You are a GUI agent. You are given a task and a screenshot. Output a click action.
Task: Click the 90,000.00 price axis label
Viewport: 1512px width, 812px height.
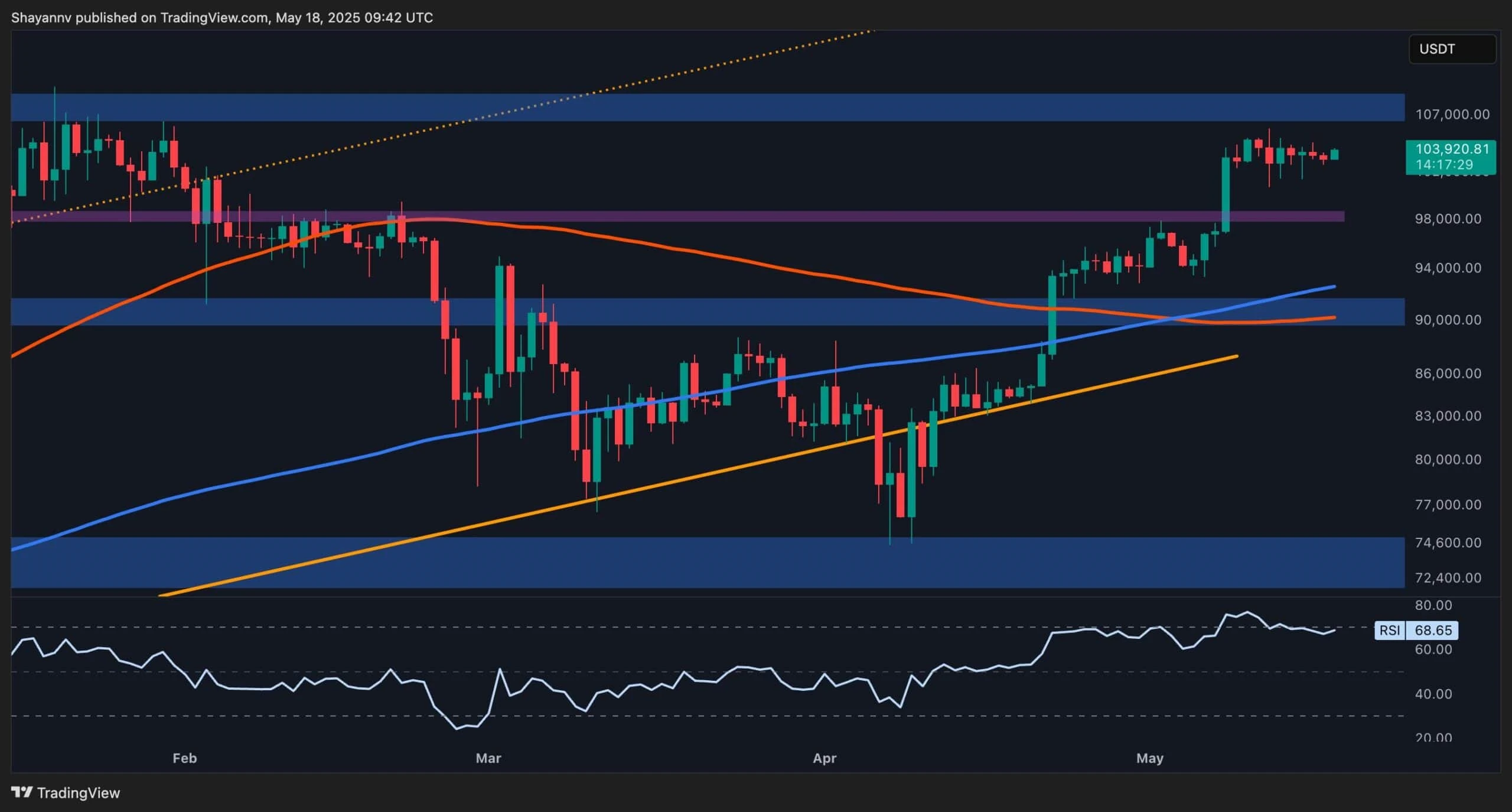1448,320
